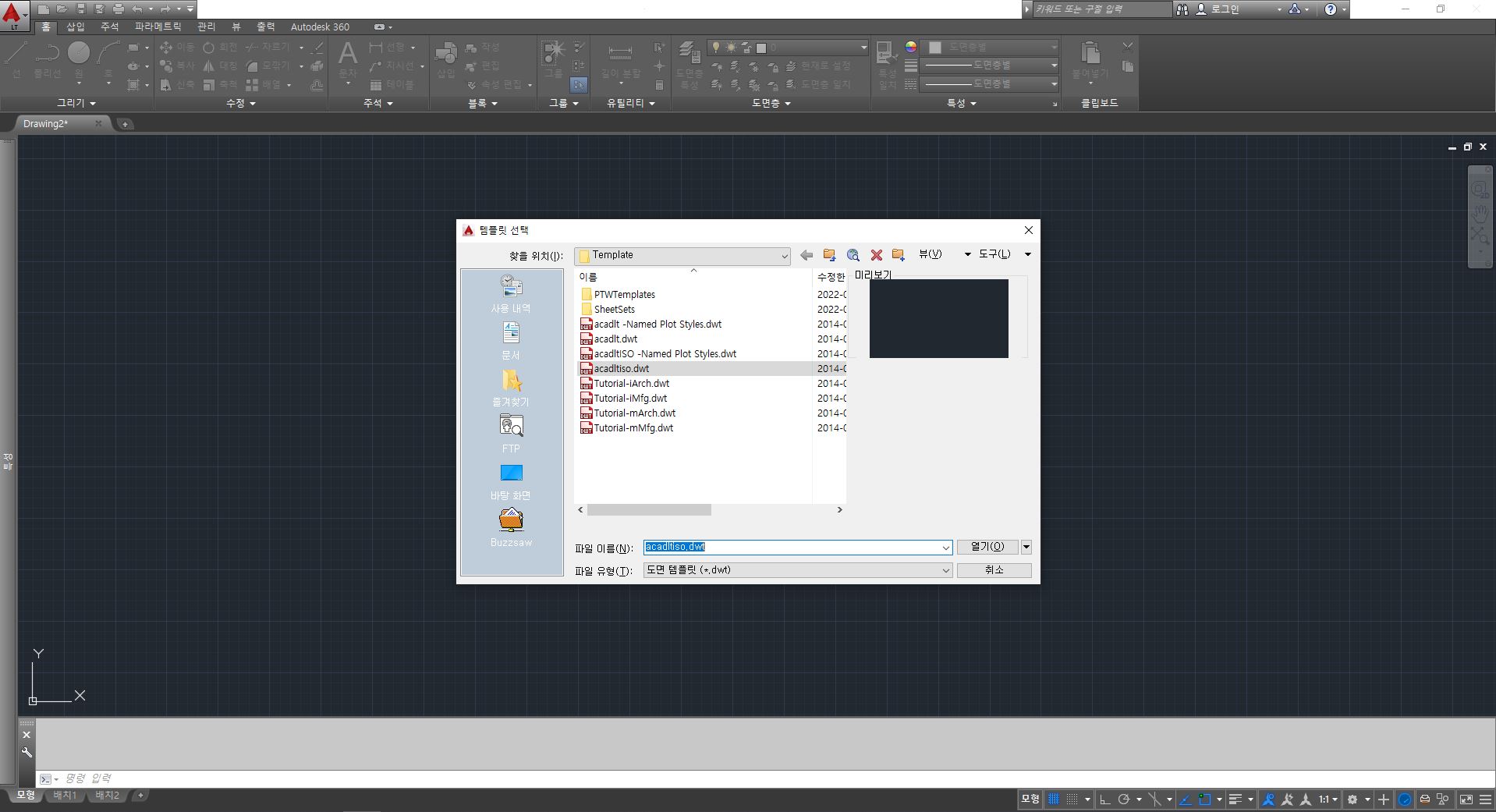Toggle grid display in status bar

pyautogui.click(x=1054, y=800)
